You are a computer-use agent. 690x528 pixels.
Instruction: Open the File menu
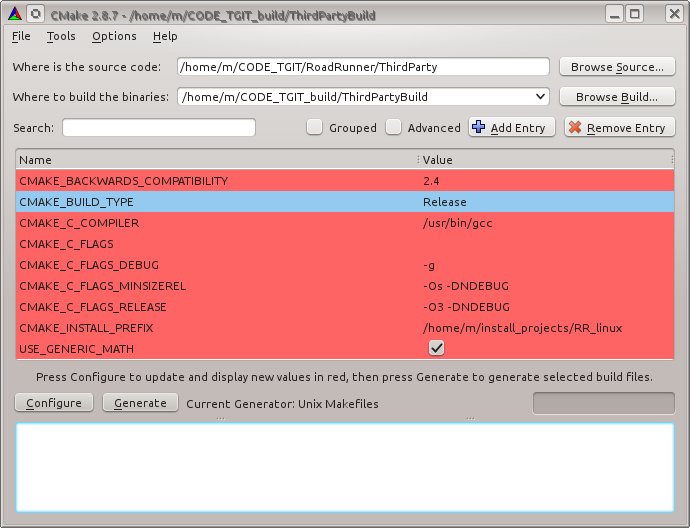21,36
